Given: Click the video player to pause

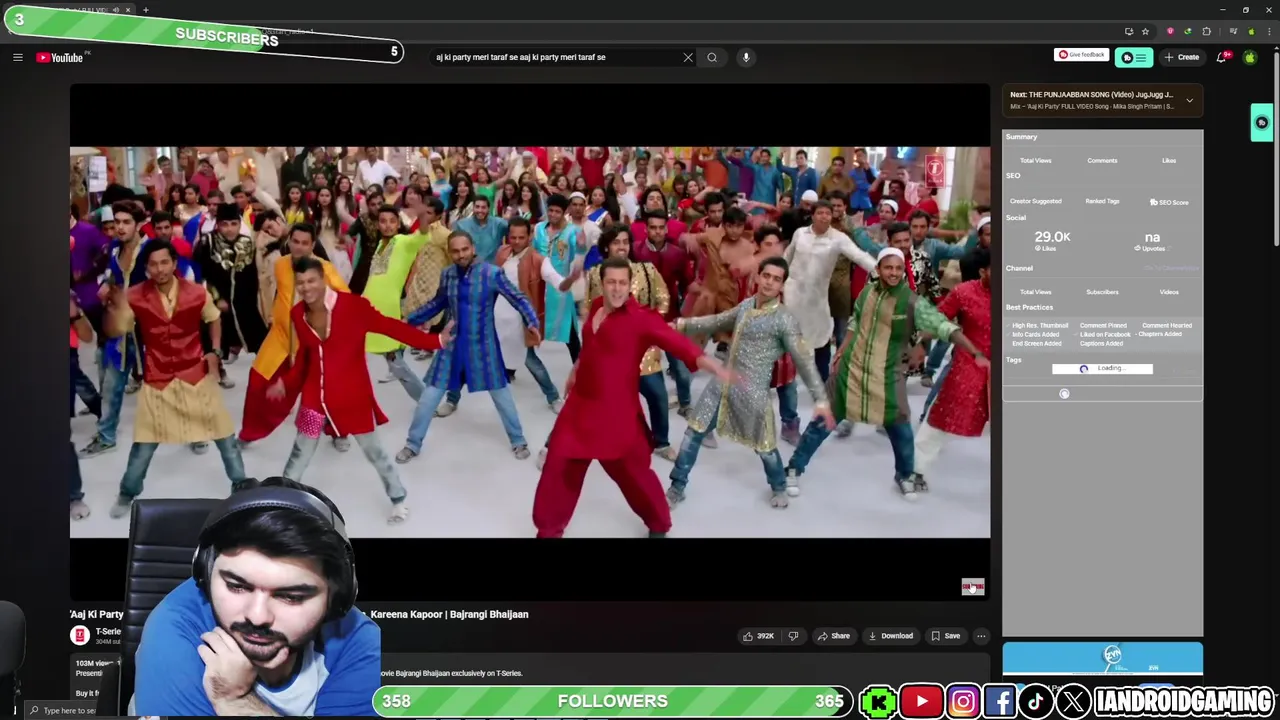Looking at the screenshot, I should [x=530, y=342].
